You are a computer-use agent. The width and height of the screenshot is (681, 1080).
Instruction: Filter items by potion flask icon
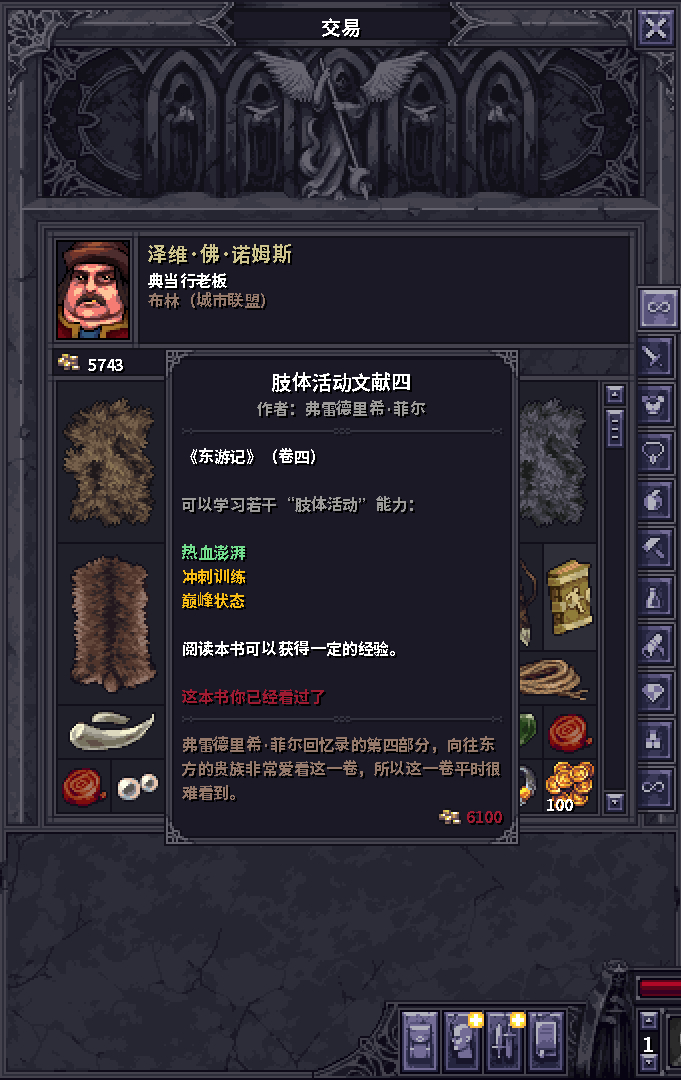click(x=655, y=596)
